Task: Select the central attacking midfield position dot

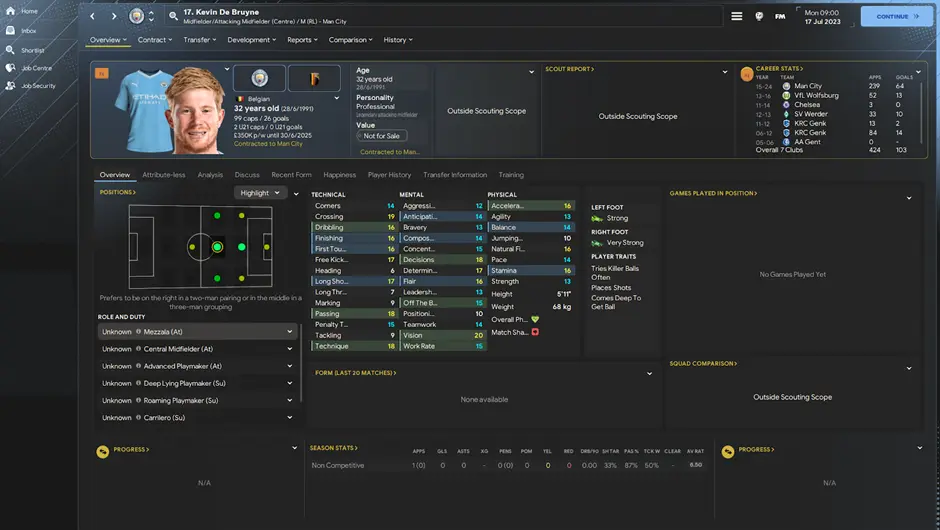Action: 241,247
